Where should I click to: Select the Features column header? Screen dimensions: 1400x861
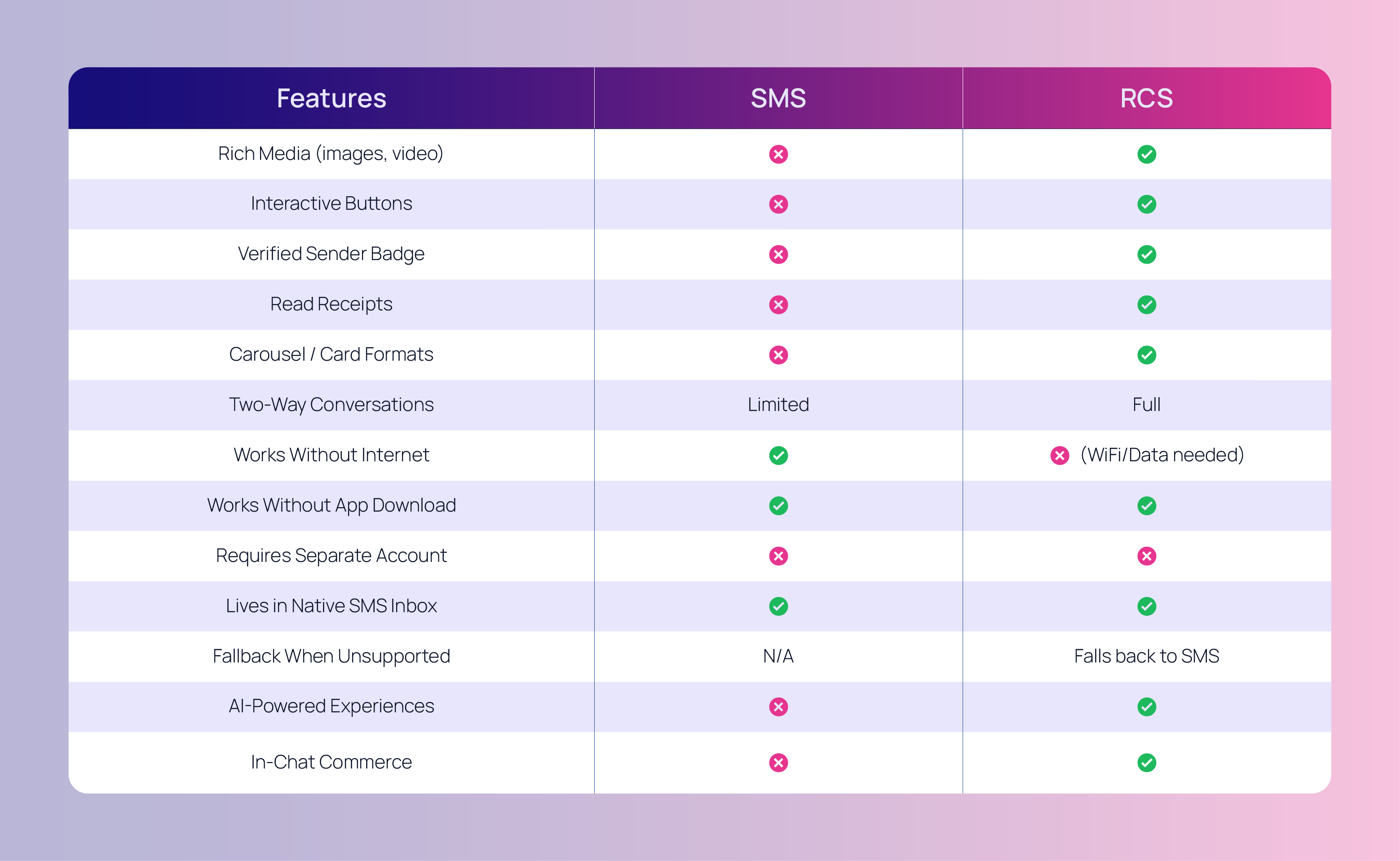coord(331,98)
